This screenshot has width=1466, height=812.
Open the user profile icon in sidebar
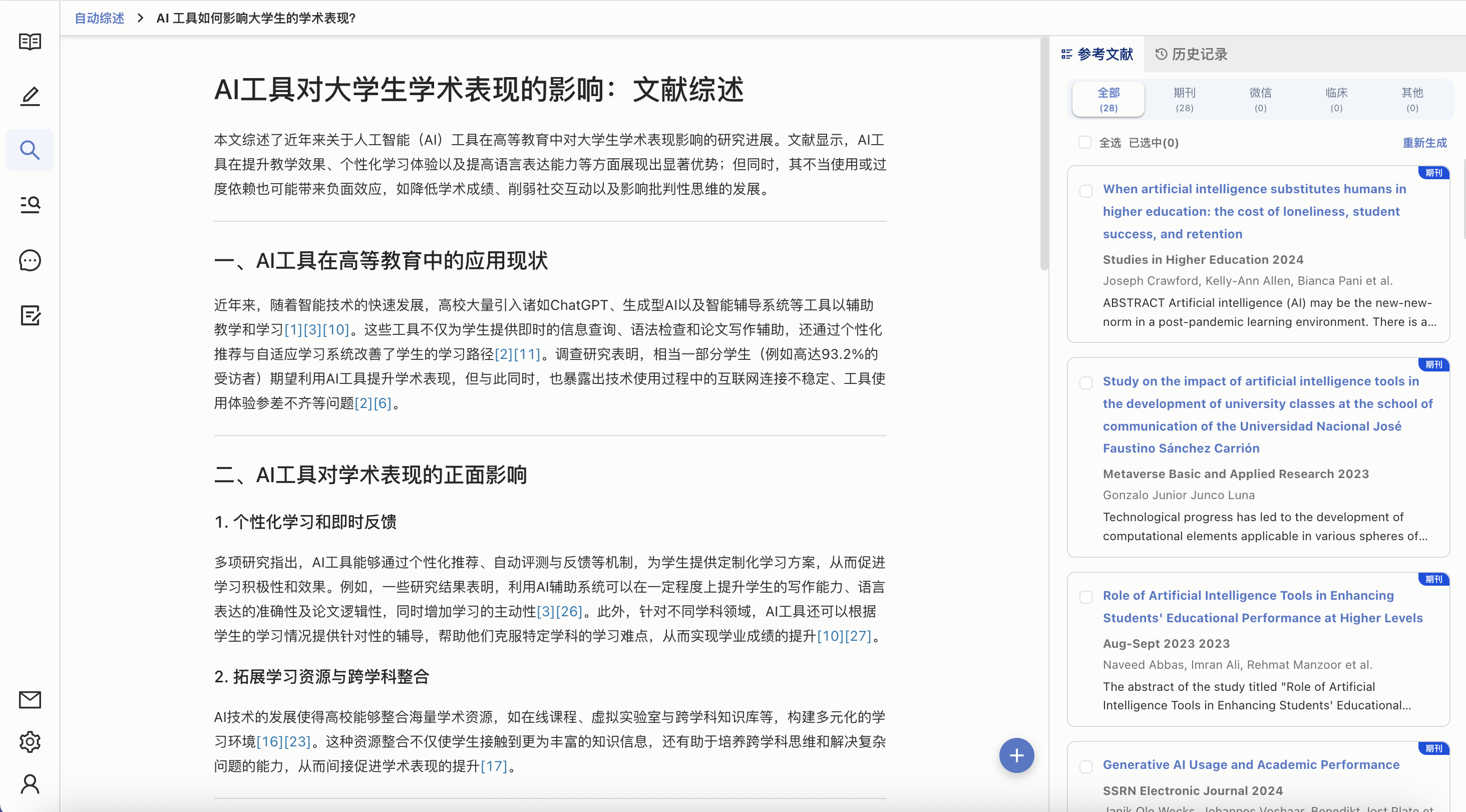click(x=30, y=784)
